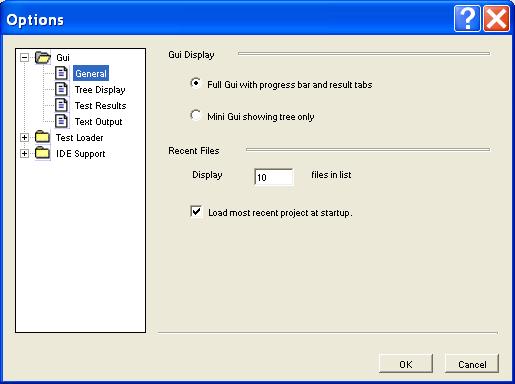Click the OK button
The image size is (515, 384).
406,364
